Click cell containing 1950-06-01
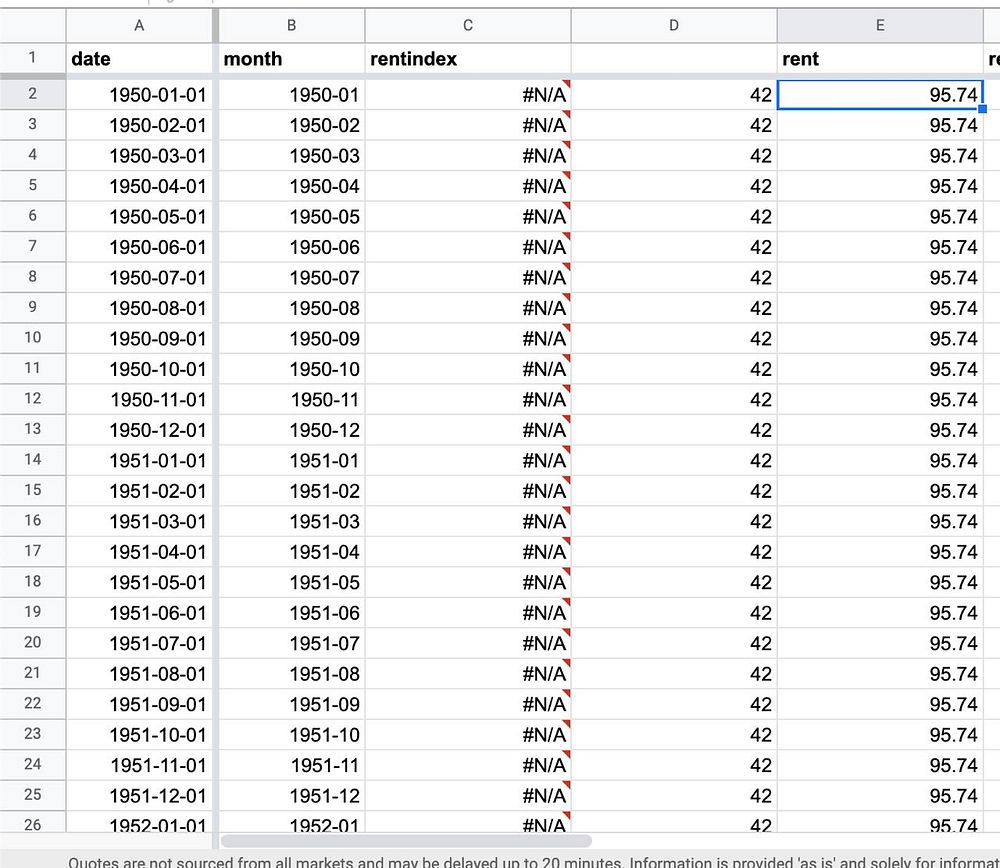 (139, 247)
